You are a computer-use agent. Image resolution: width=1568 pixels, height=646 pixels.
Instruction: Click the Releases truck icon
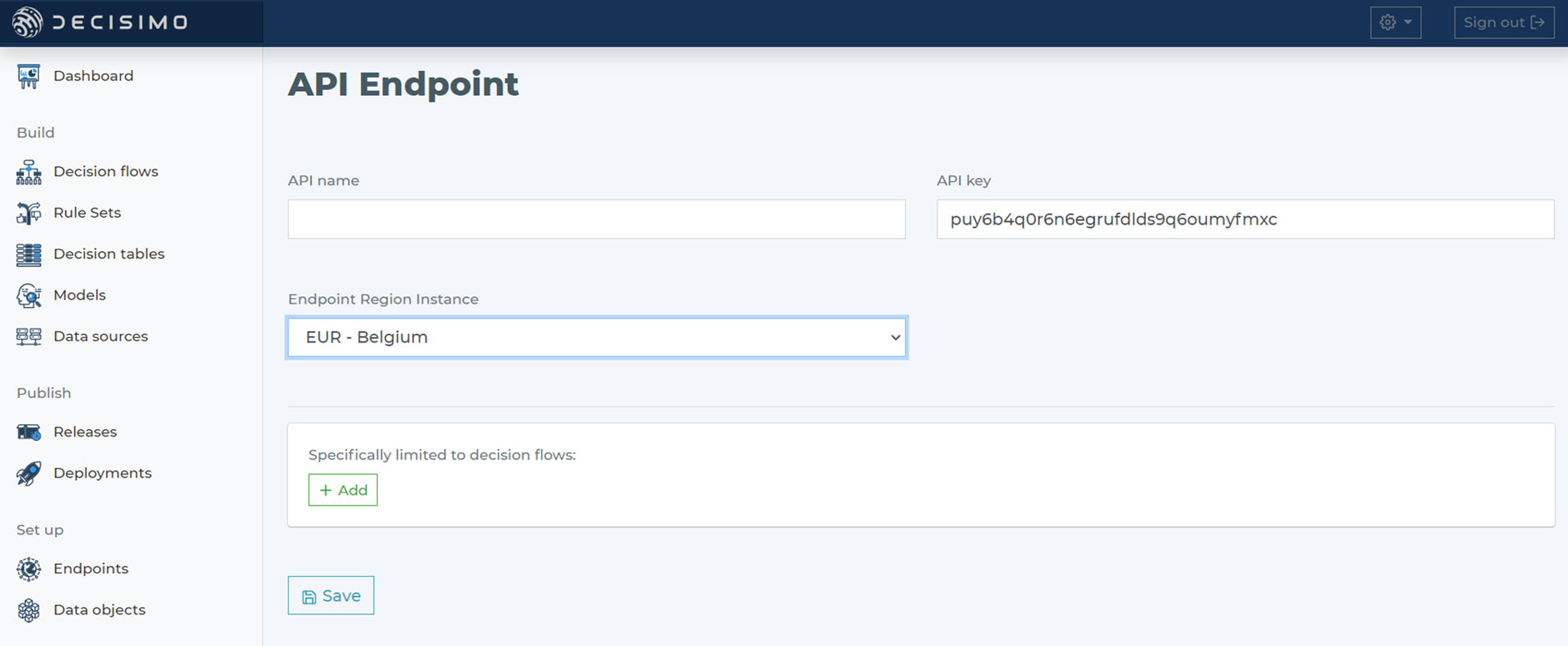coord(28,432)
